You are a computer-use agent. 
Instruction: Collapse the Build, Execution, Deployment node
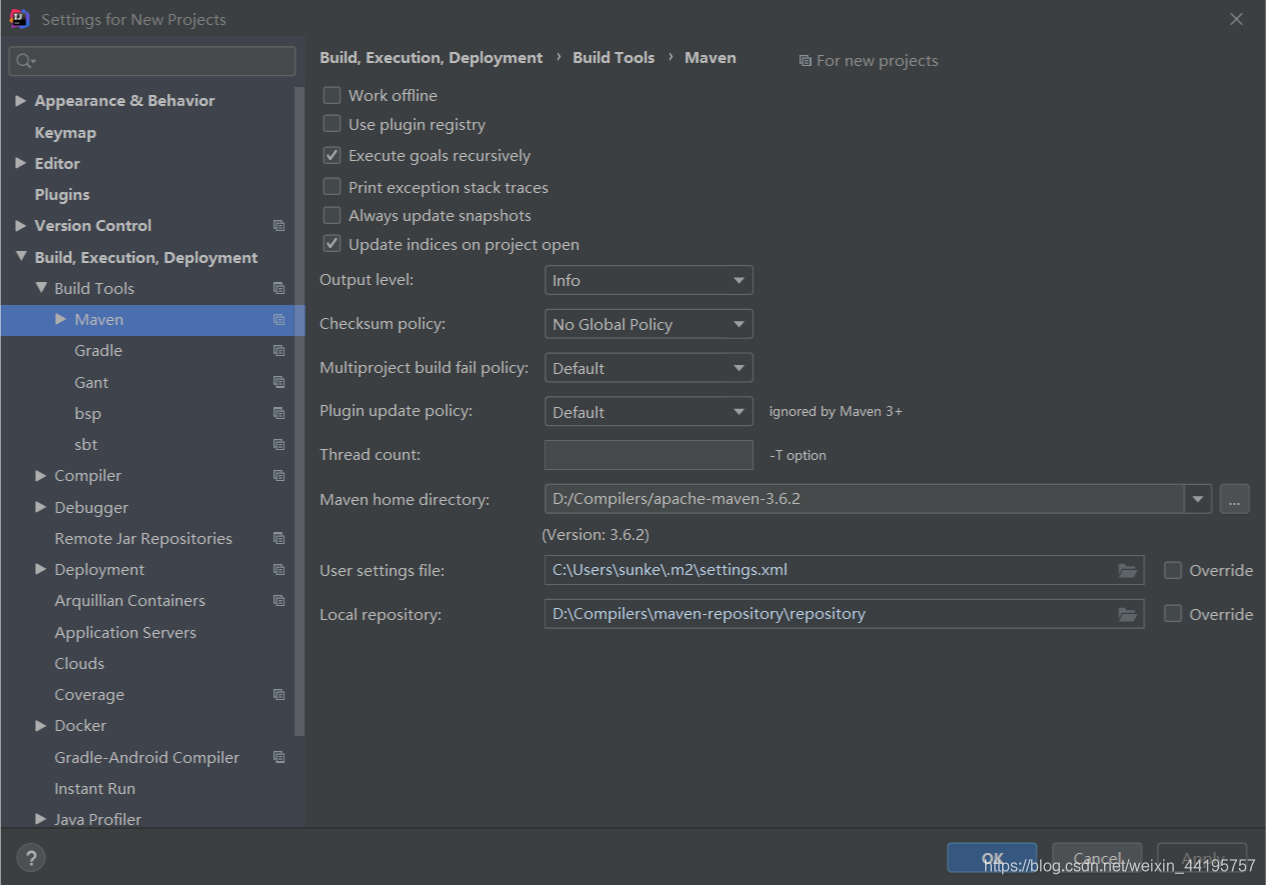tap(21, 257)
